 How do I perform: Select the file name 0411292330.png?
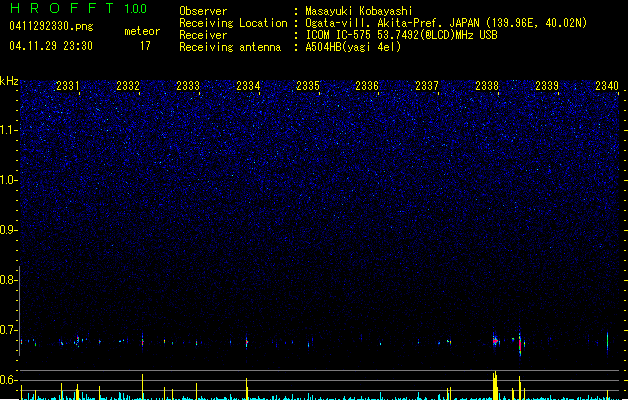coord(51,26)
